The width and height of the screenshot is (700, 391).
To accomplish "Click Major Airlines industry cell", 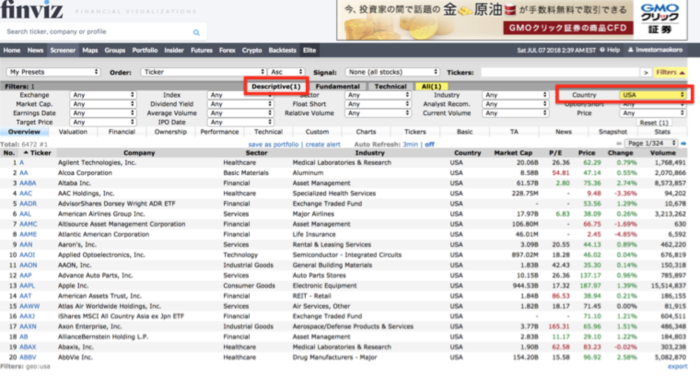I will [313, 214].
